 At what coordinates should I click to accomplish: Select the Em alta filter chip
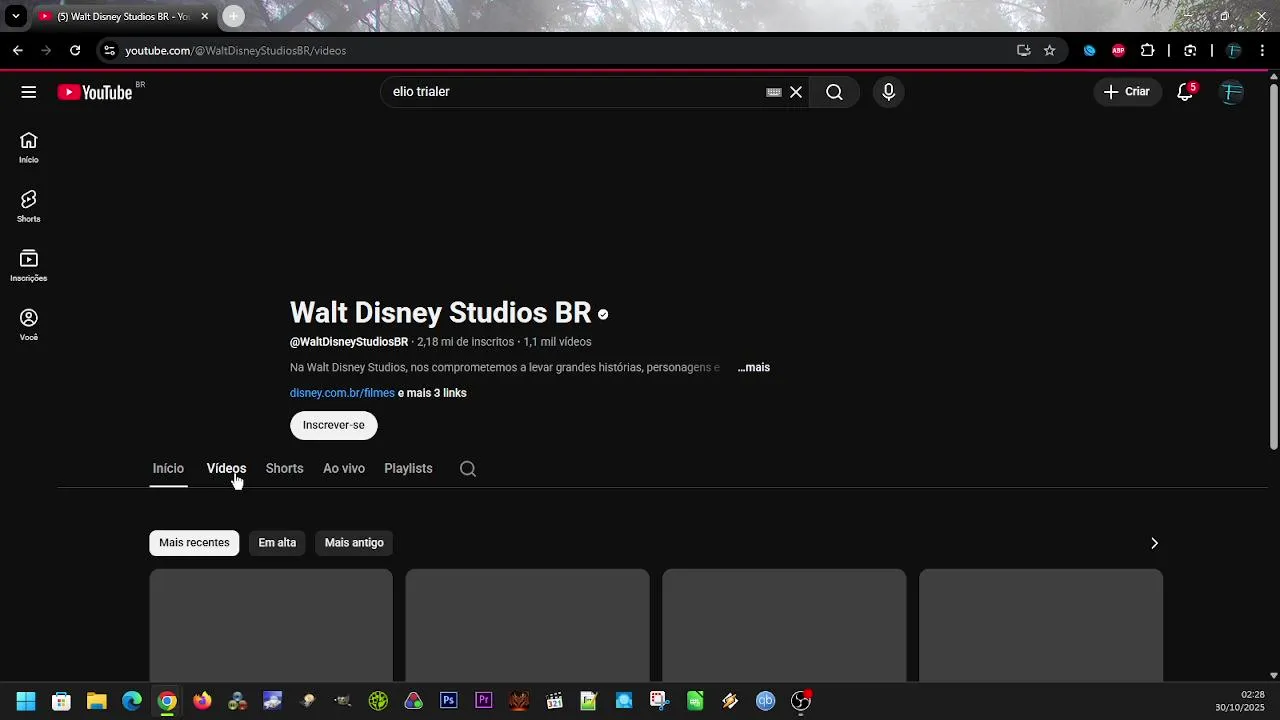(x=277, y=543)
